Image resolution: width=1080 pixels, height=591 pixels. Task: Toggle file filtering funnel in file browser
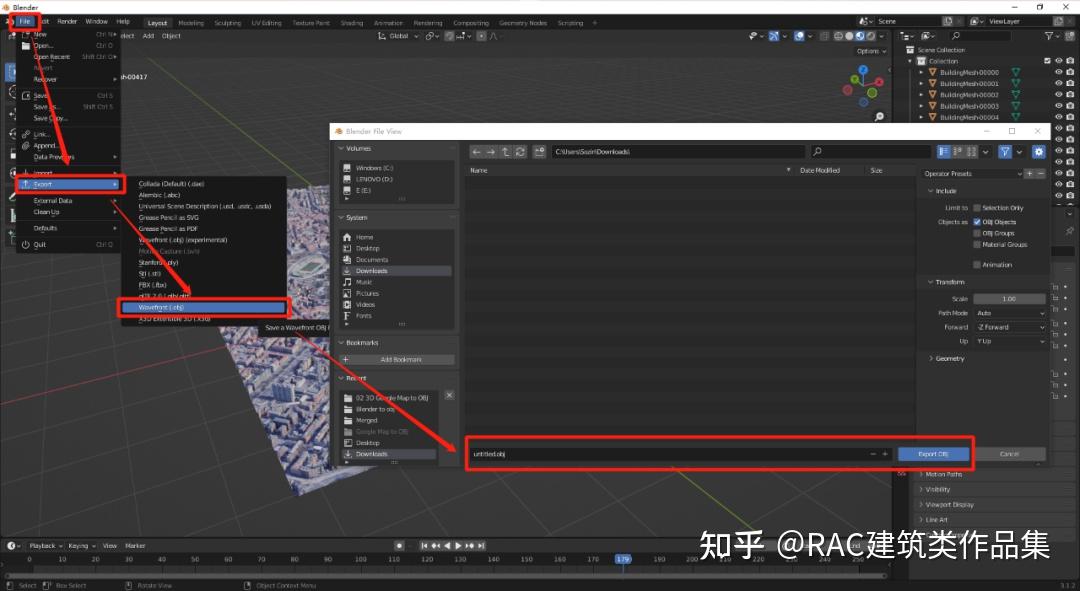[1005, 152]
